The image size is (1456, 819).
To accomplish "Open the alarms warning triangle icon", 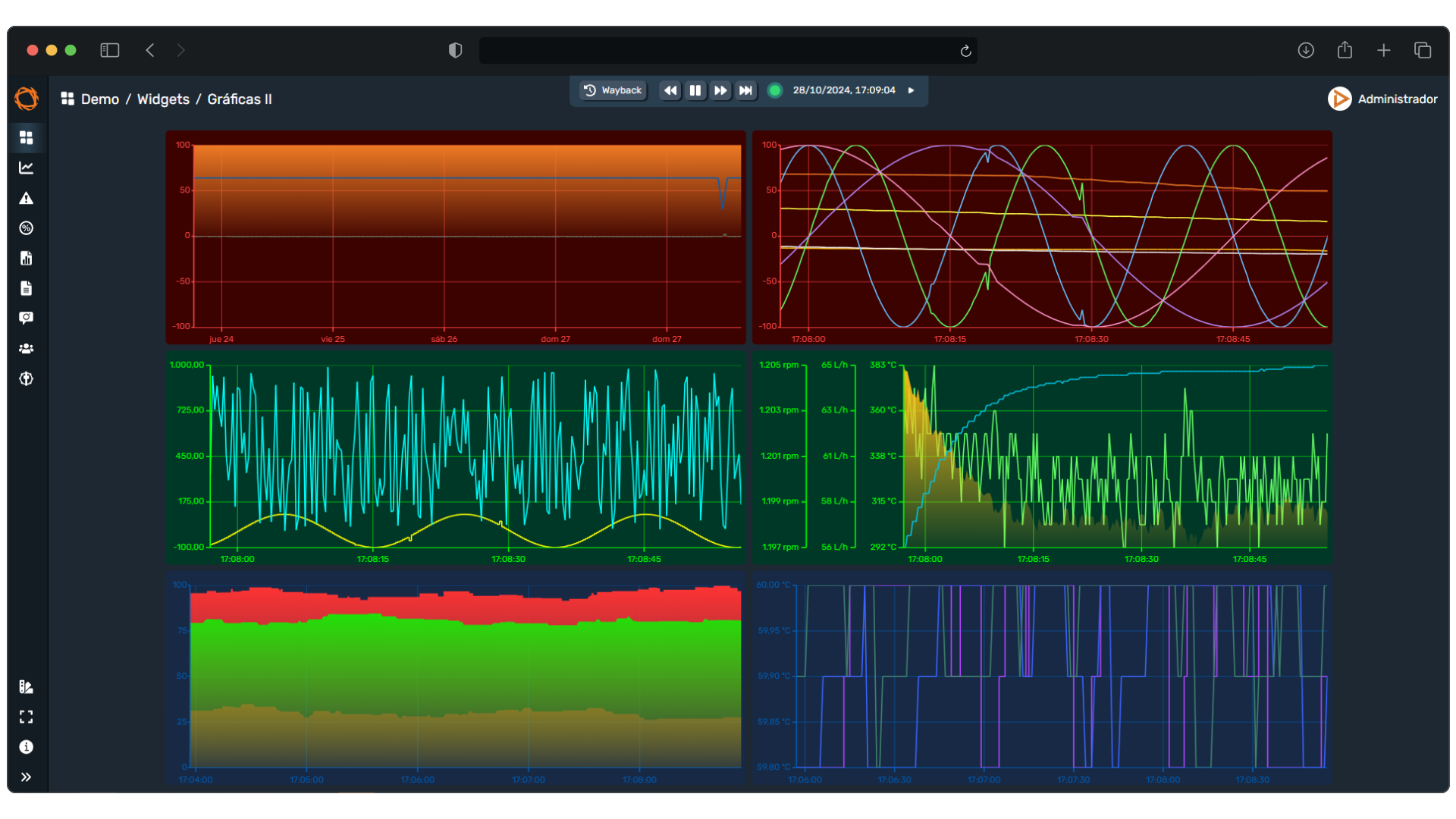I will pos(26,198).
